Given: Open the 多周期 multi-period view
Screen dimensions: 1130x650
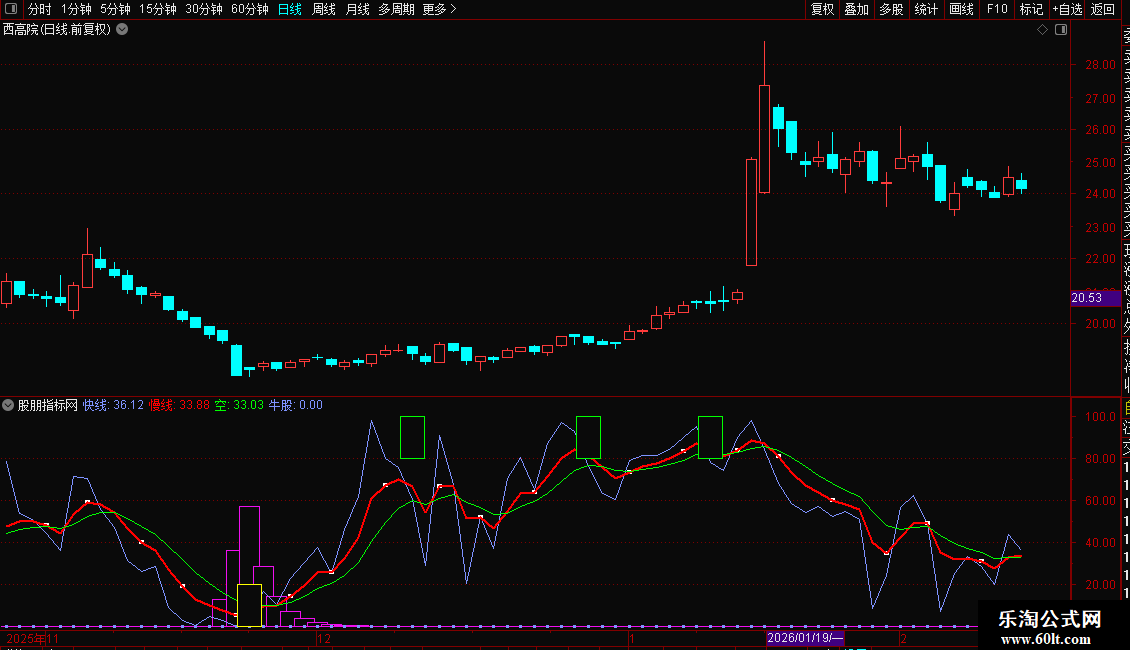Looking at the screenshot, I should 396,9.
